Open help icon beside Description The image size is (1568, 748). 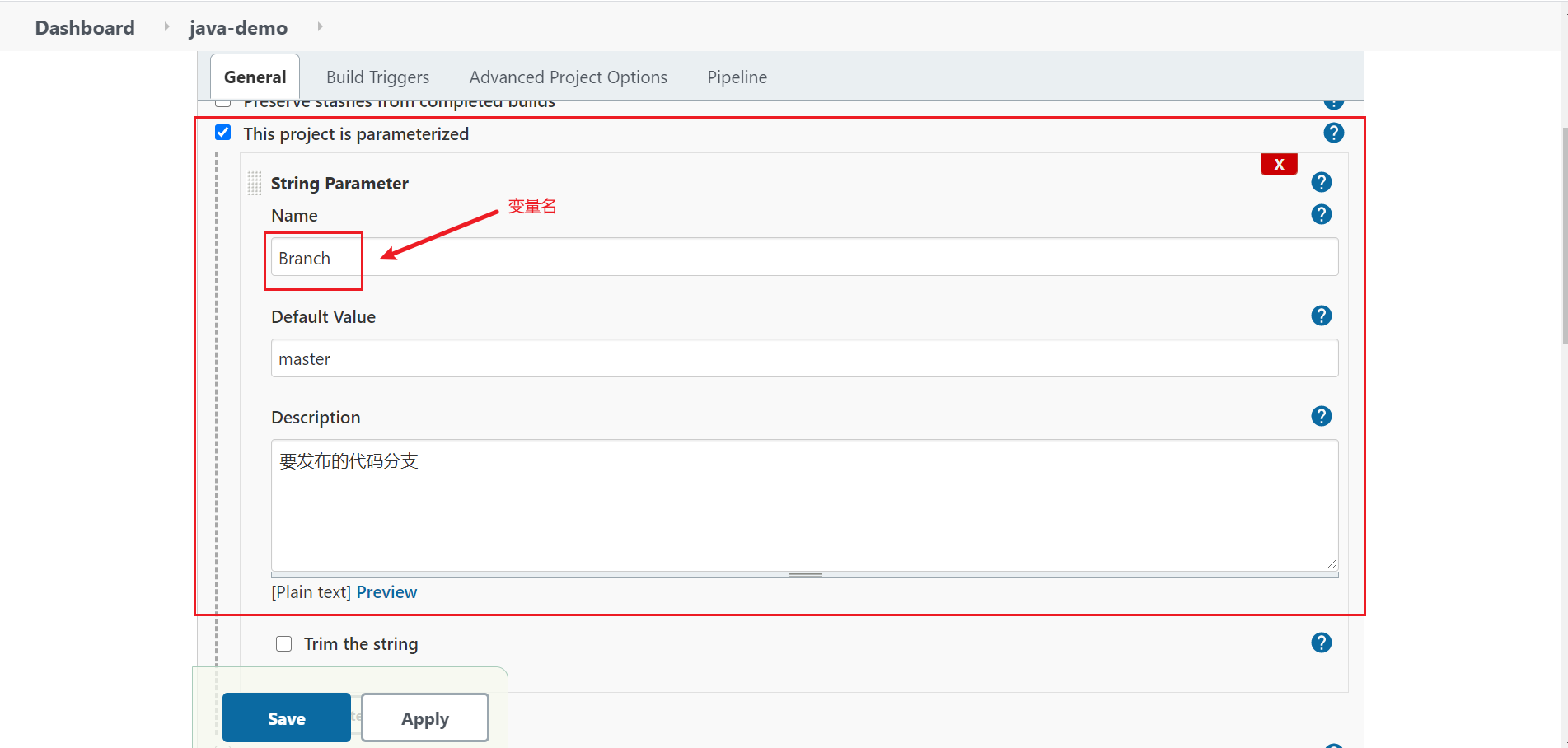pos(1321,416)
